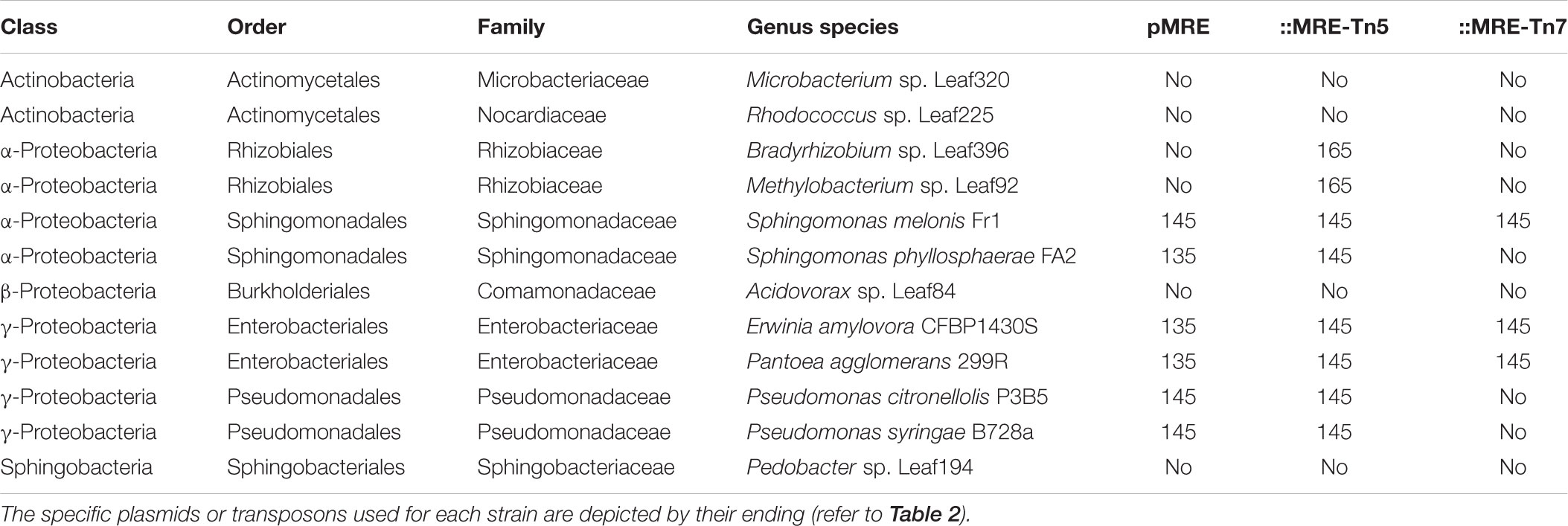Click the Sphingobacteria class cell
The height and width of the screenshot is (526, 1568).
[x=76, y=467]
